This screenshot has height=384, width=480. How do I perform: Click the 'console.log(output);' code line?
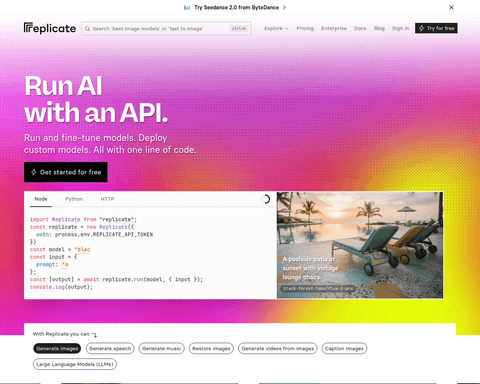tap(61, 287)
